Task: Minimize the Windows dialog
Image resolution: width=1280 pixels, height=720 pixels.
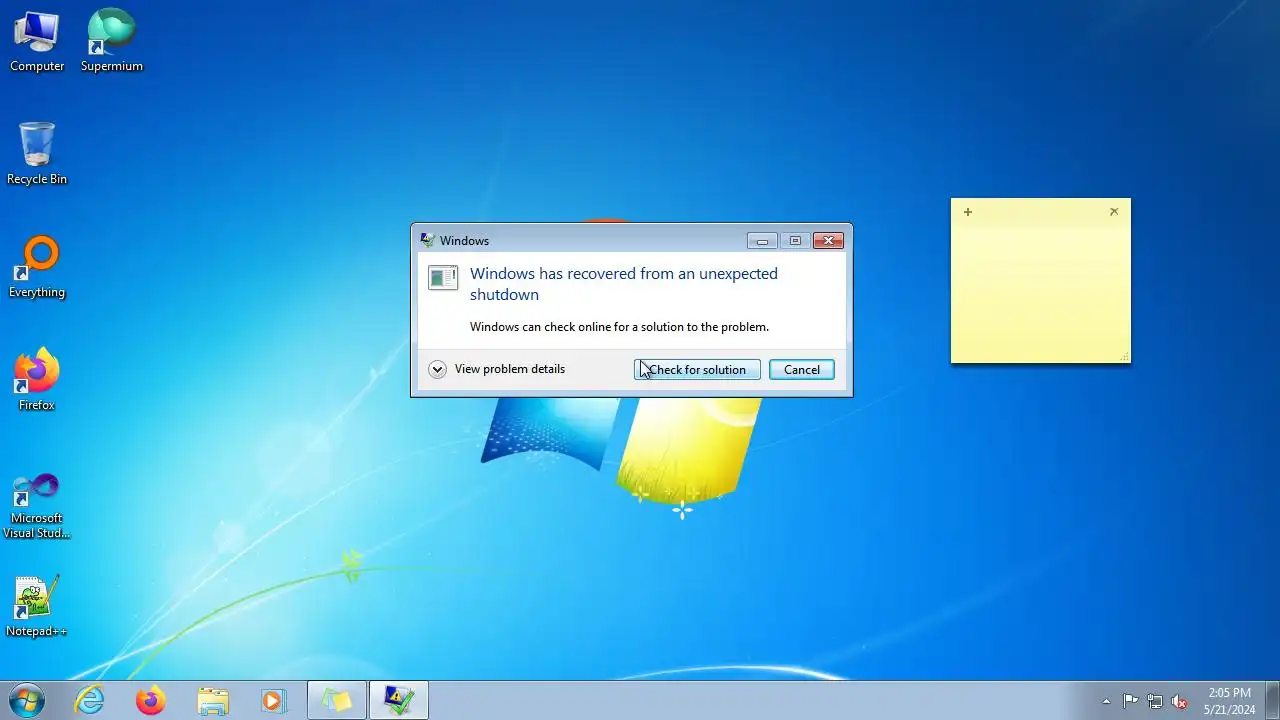Action: point(762,241)
